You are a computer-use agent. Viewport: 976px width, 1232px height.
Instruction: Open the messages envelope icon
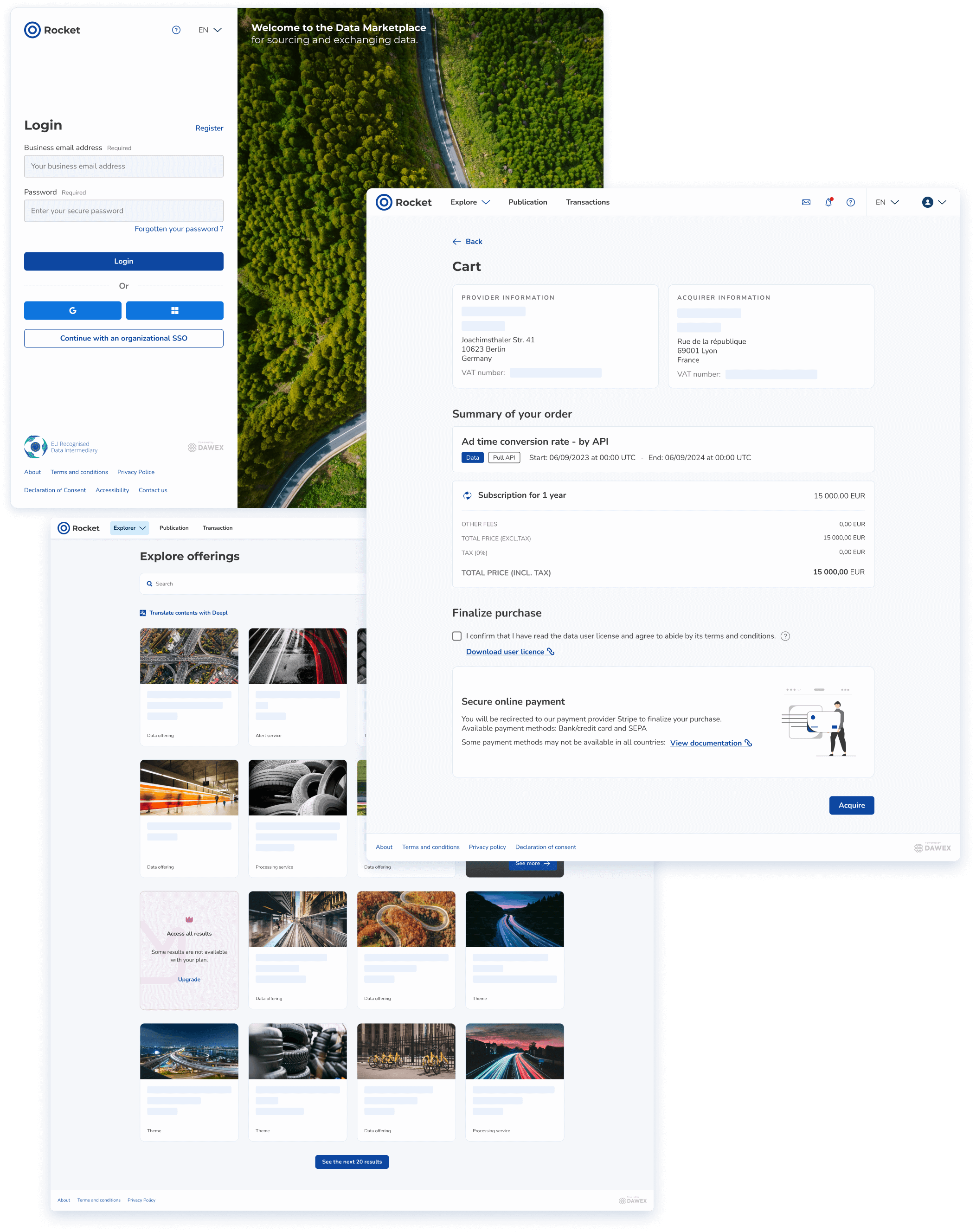(806, 202)
